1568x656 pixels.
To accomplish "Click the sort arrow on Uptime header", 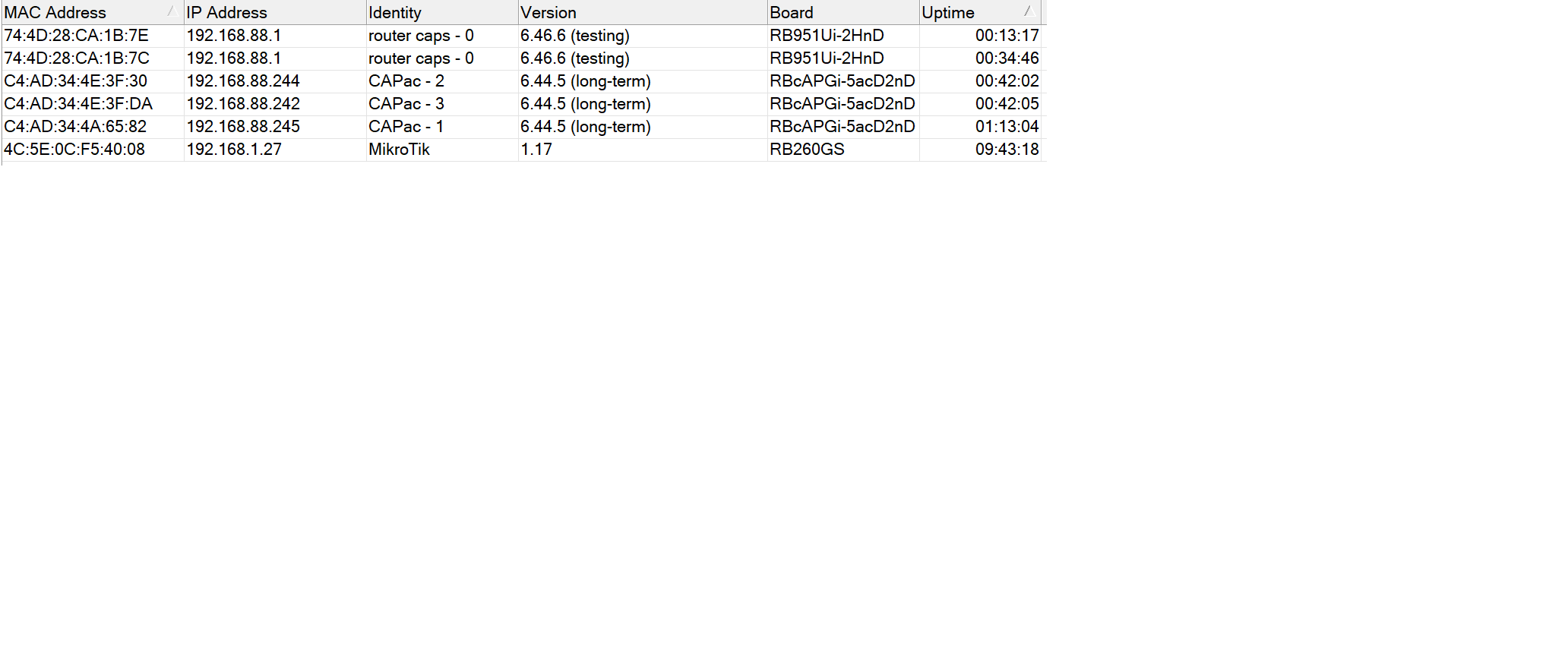I will pyautogui.click(x=1027, y=11).
